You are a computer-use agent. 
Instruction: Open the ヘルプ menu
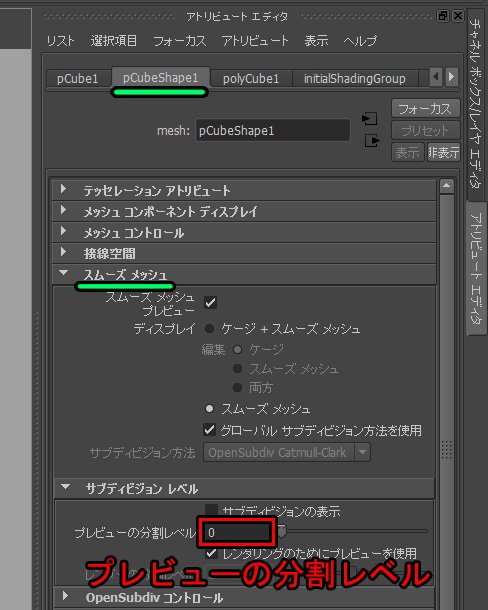point(360,40)
